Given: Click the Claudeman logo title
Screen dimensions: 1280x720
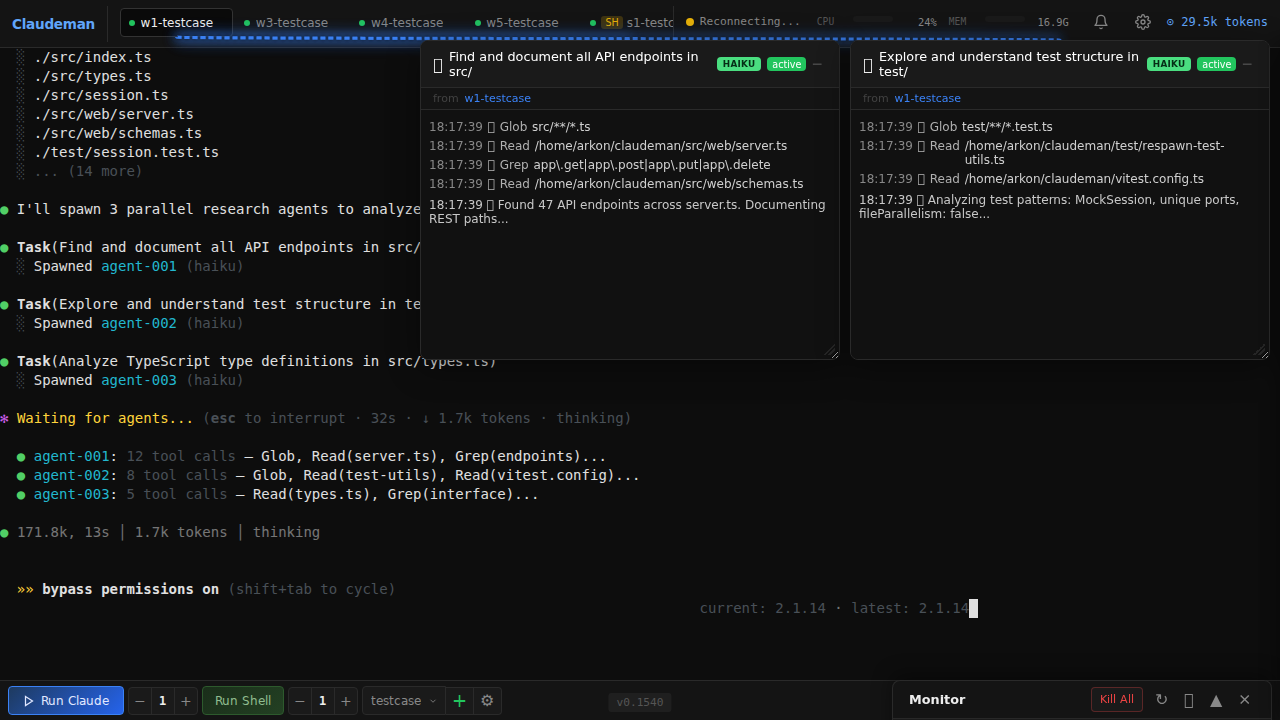Looking at the screenshot, I should tap(53, 23).
